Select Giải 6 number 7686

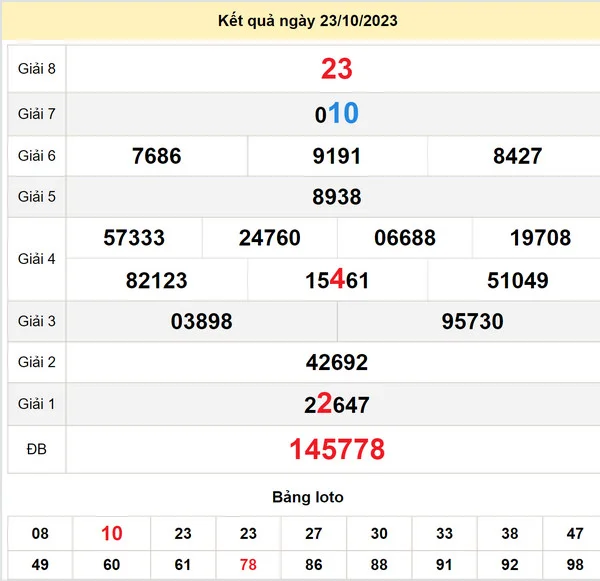[156, 156]
